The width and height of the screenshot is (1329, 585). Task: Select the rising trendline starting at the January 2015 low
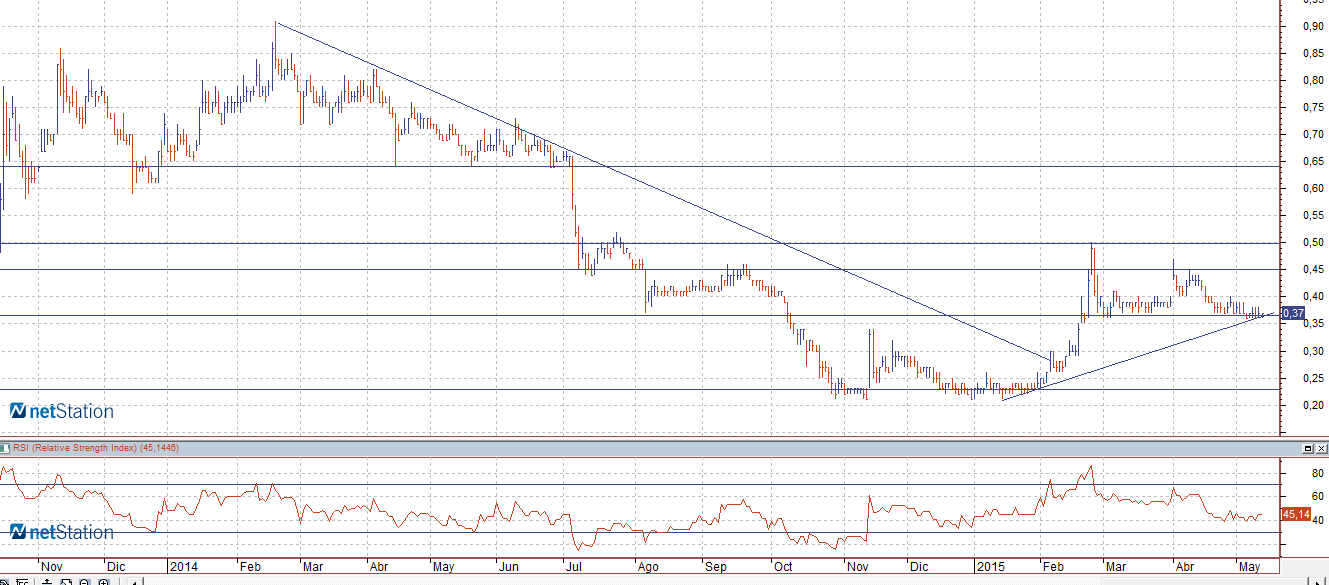point(1136,357)
